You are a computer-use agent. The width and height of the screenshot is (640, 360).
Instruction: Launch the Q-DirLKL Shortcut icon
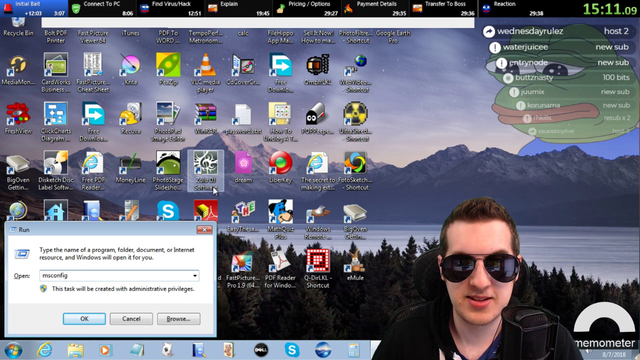tap(318, 268)
